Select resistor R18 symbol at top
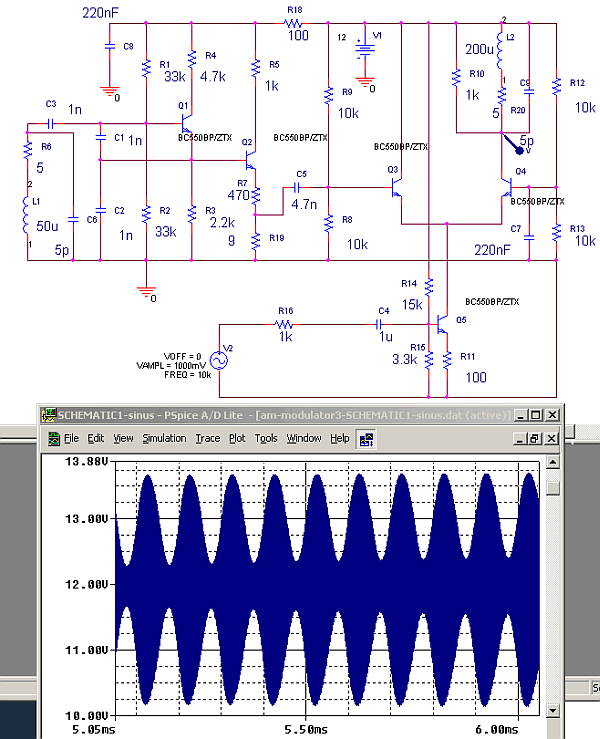Screen dimensions: 600x739 292,23
